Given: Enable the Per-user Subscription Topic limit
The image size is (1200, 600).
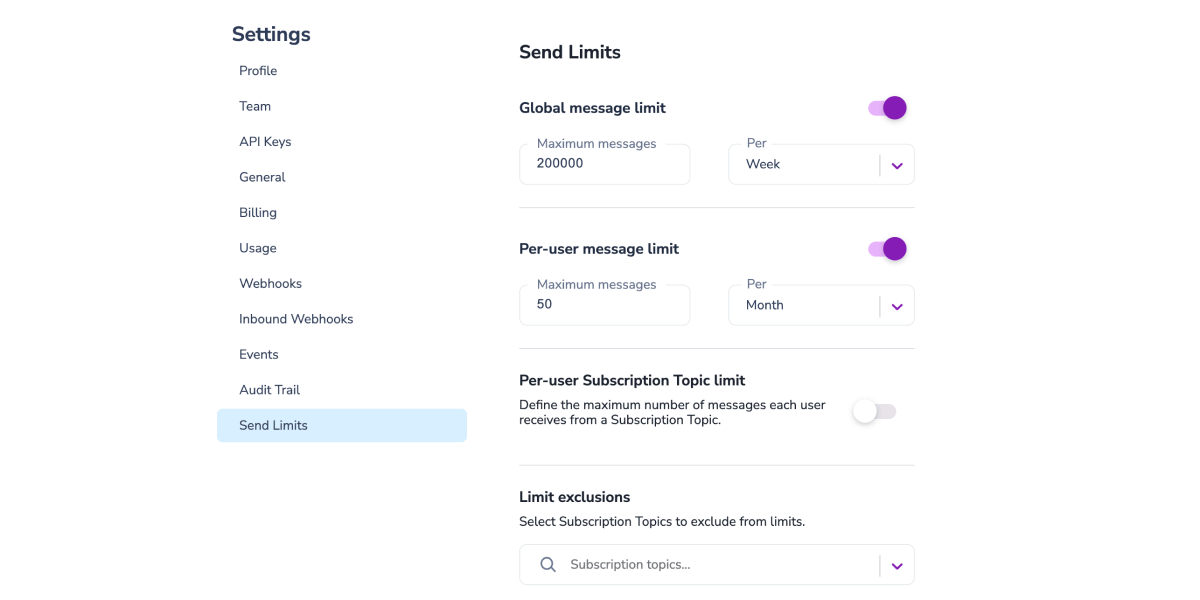Looking at the screenshot, I should point(874,411).
